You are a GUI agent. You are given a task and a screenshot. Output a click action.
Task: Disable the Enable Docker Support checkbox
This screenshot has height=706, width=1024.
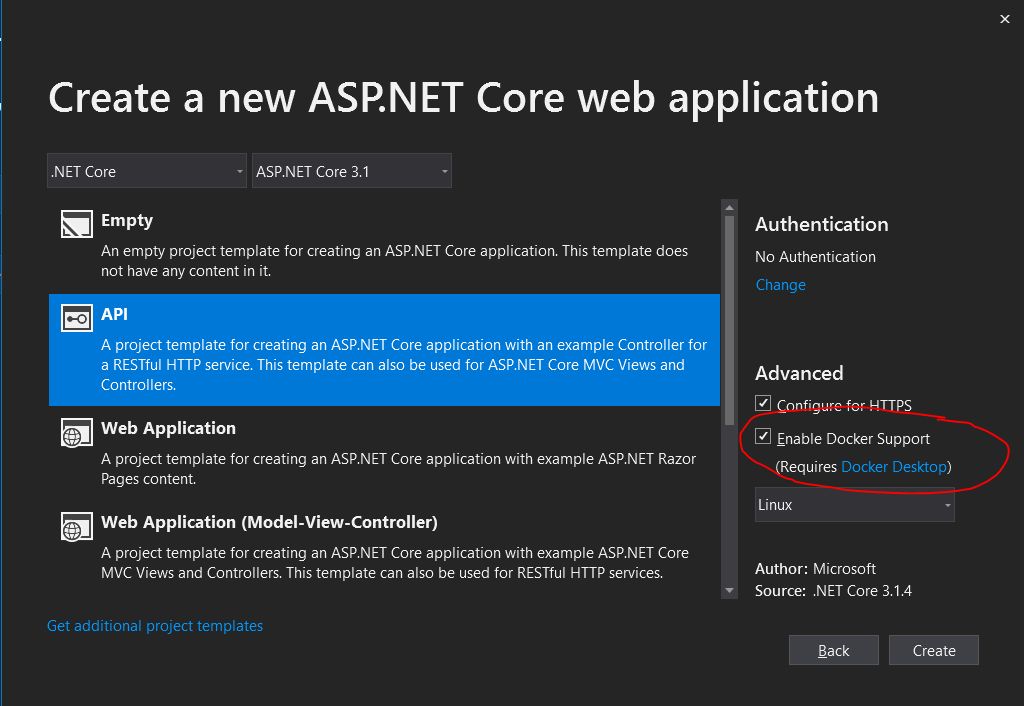764,437
